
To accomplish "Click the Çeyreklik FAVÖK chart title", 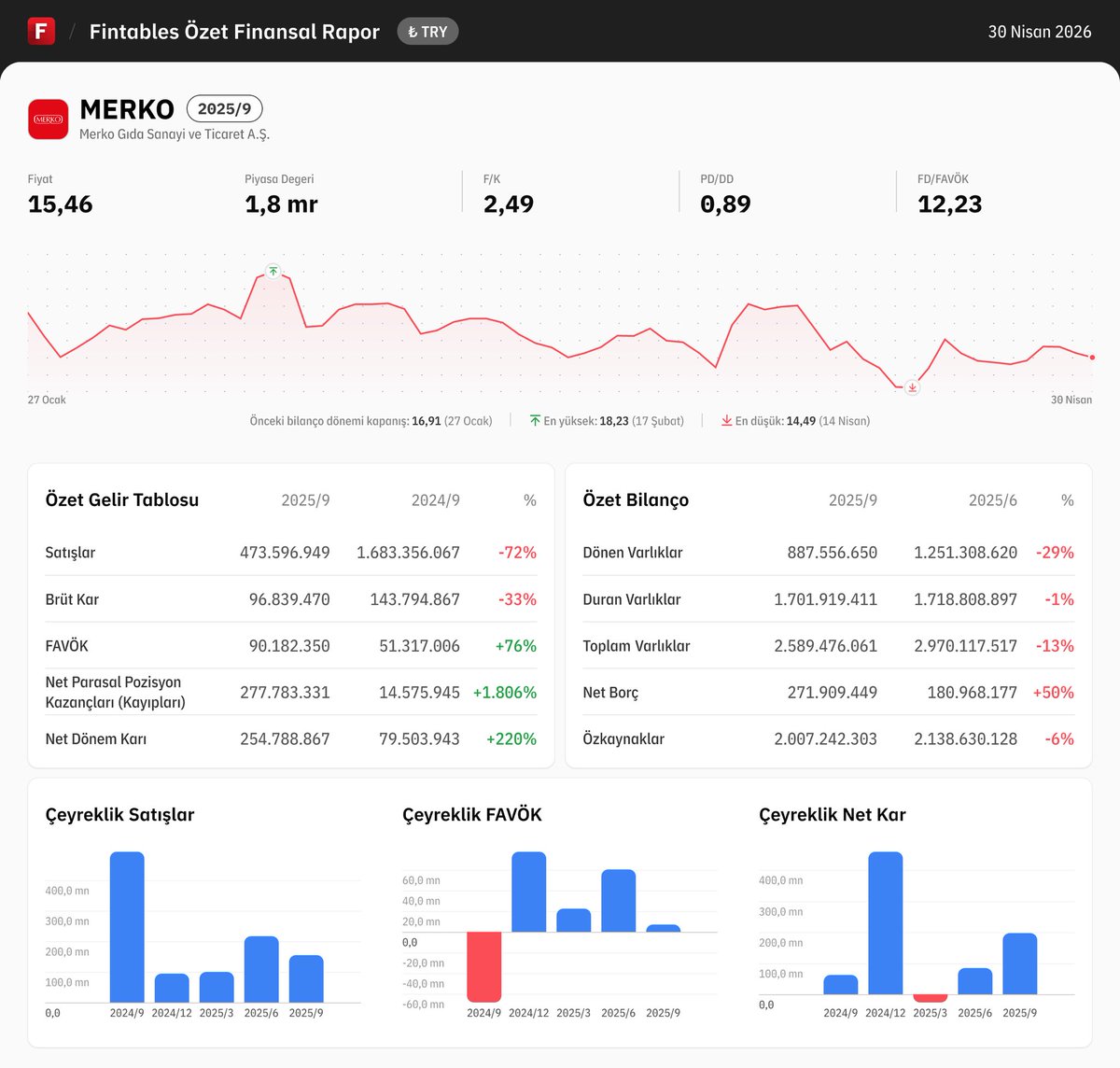I will tap(472, 815).
